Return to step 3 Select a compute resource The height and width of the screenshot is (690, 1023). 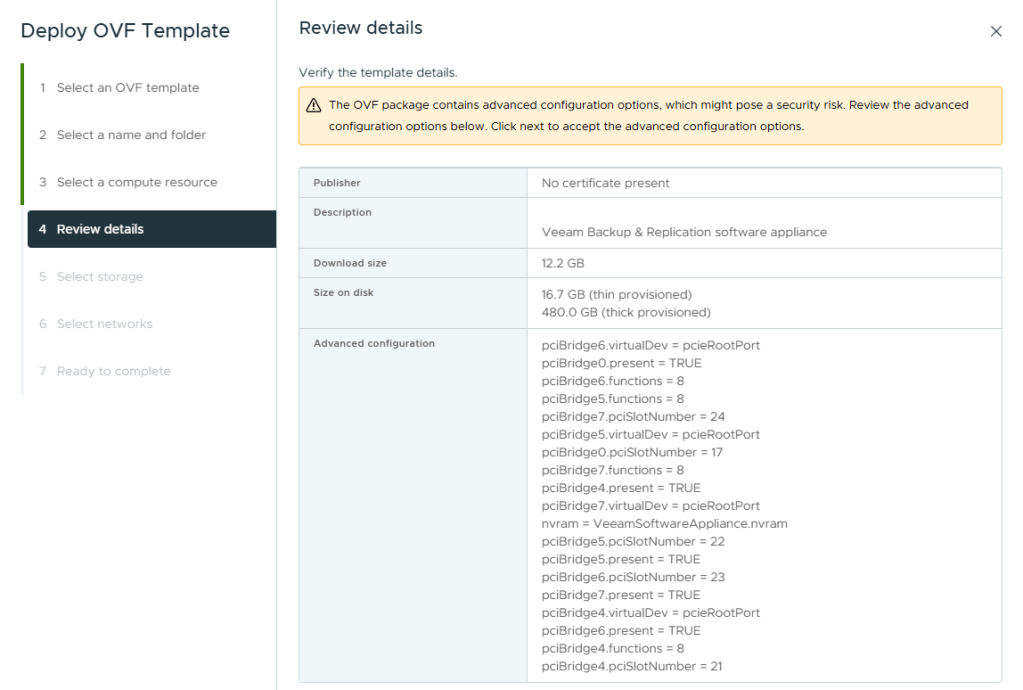point(136,182)
